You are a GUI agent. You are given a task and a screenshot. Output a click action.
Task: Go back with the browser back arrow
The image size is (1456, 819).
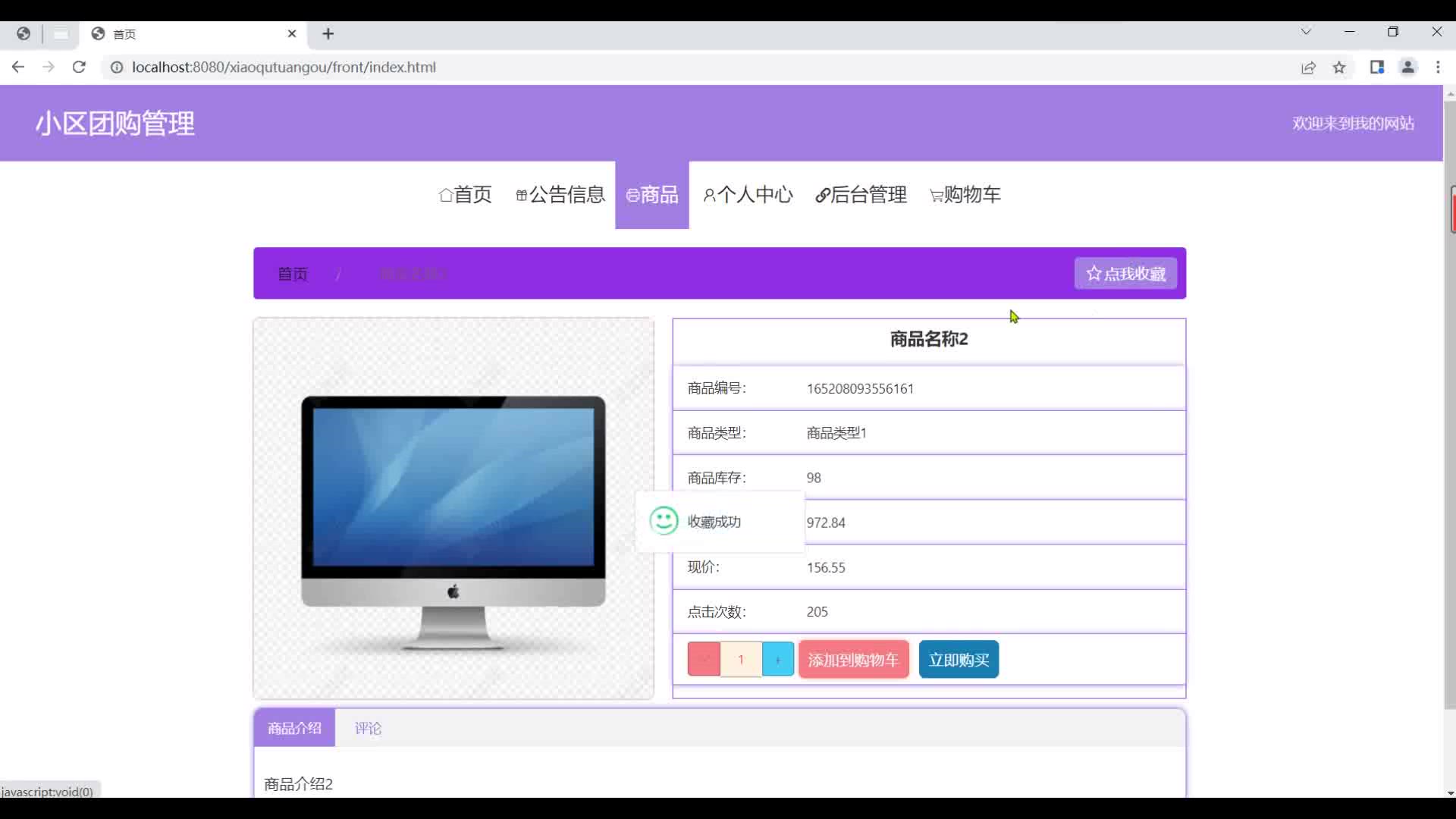pos(18,67)
